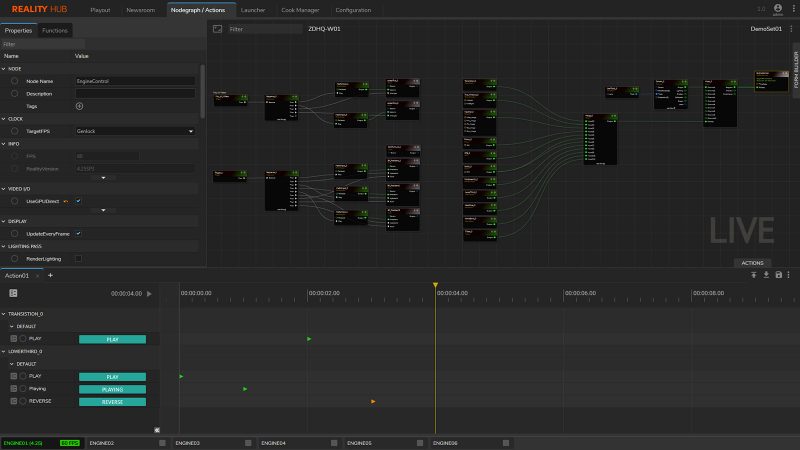Select the REVERSE track radio circle
This screenshot has width=800, height=450.
point(23,402)
